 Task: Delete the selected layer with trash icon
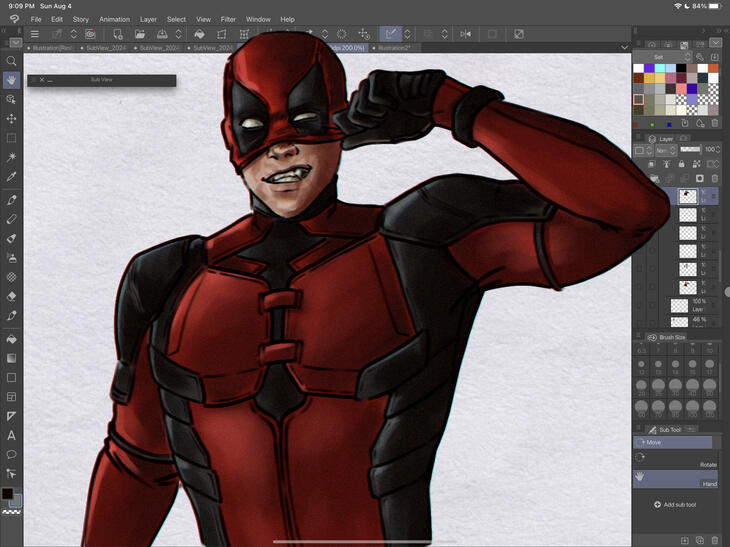tap(714, 179)
